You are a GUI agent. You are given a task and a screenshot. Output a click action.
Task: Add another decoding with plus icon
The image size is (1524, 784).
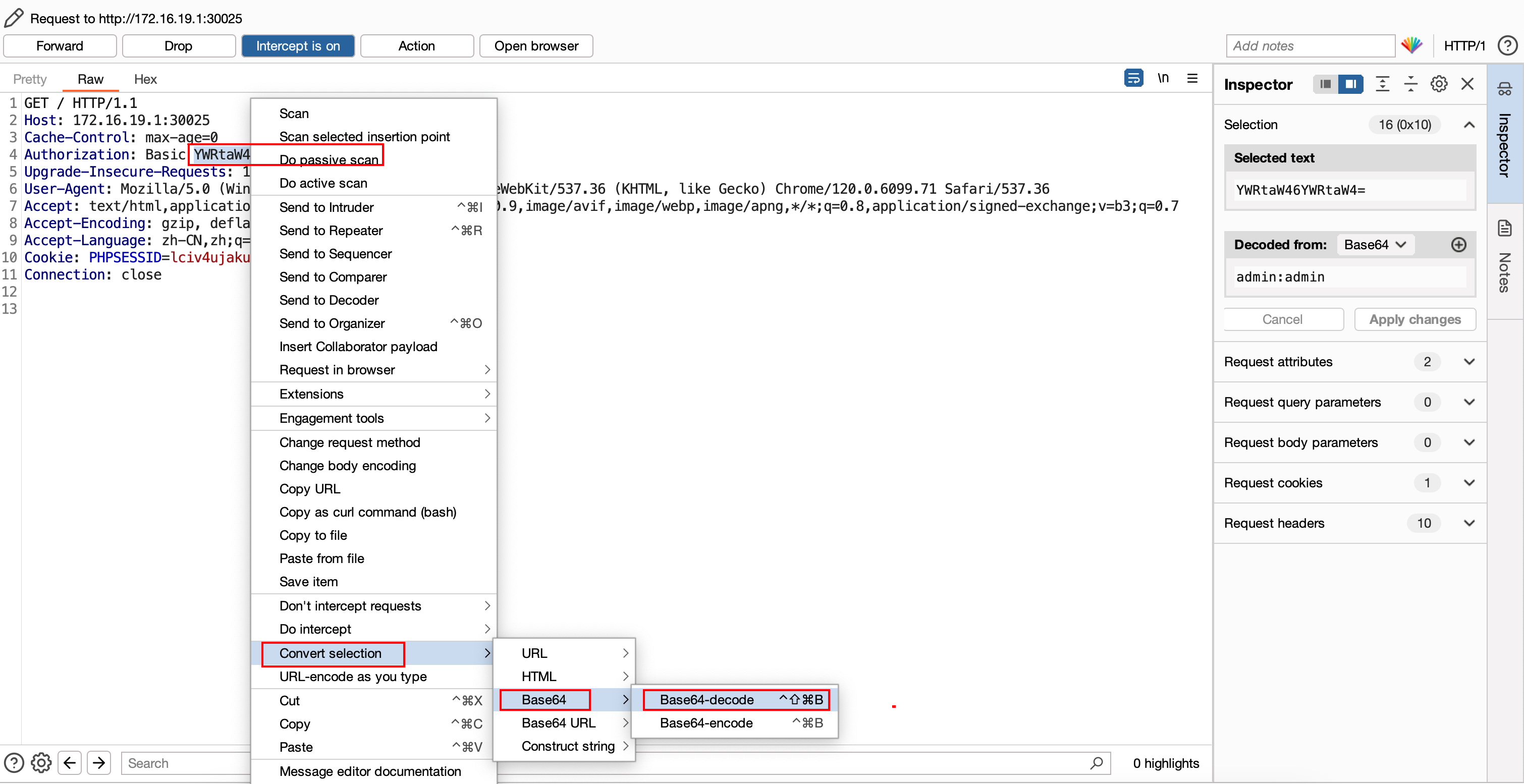(1458, 245)
